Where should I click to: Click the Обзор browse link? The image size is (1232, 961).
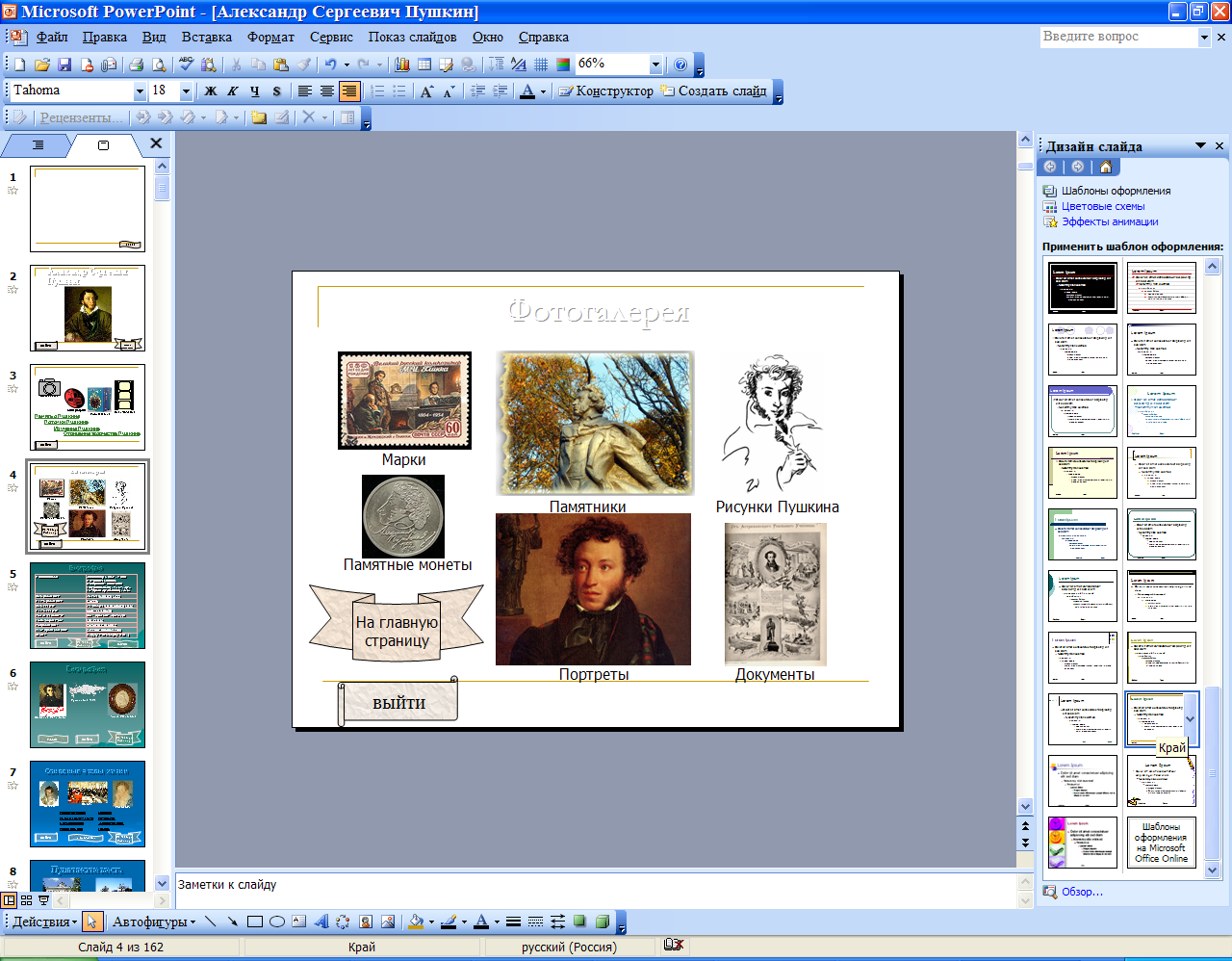pyautogui.click(x=1082, y=892)
